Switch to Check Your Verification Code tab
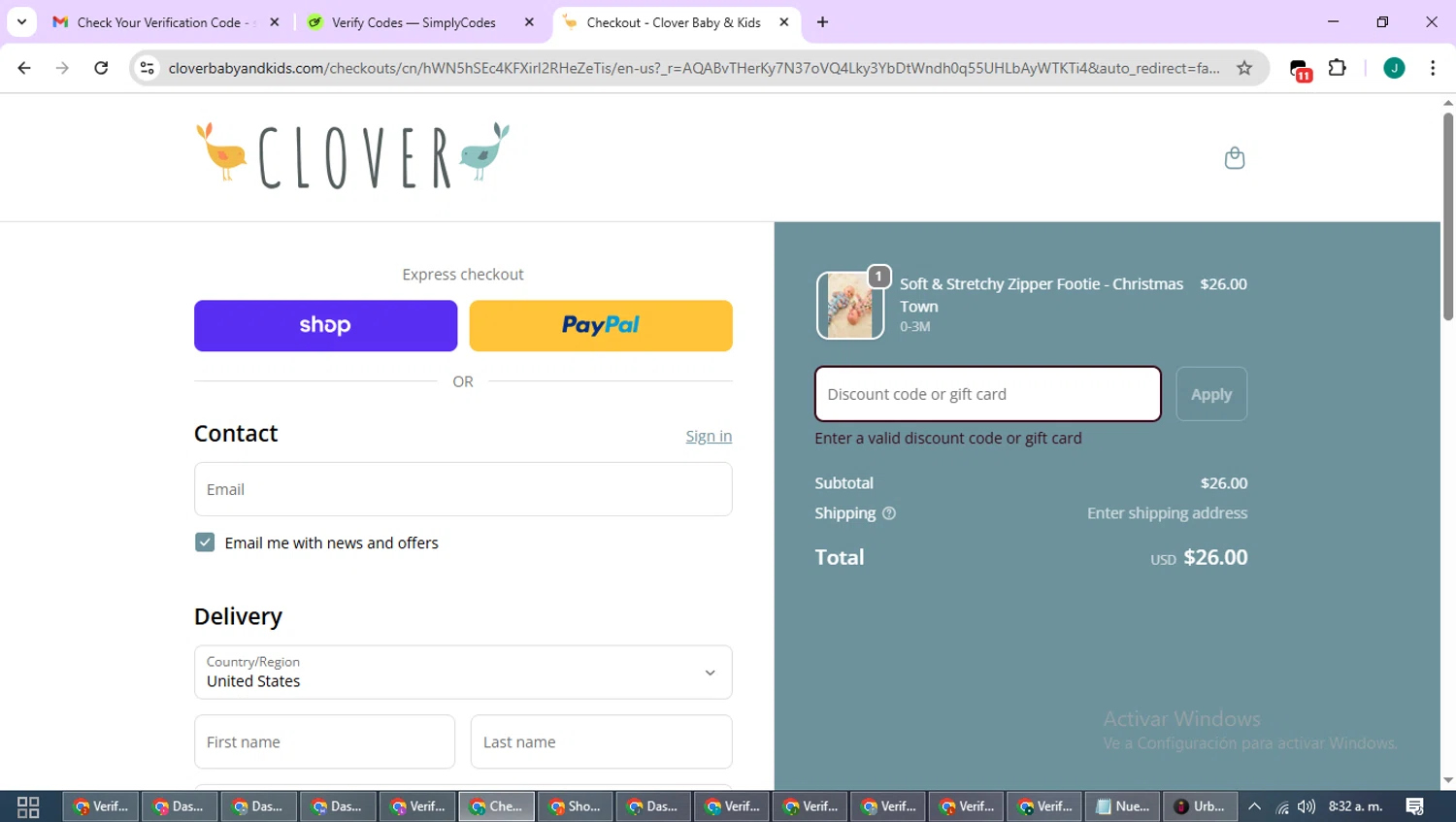 [167, 21]
